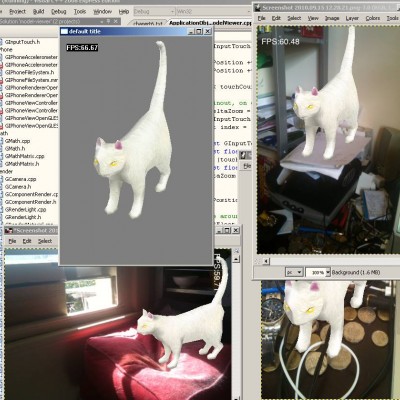This screenshot has height=400, width=400.
Task: Select GComponentRender.cpp in the solution tree
Action: [31, 194]
